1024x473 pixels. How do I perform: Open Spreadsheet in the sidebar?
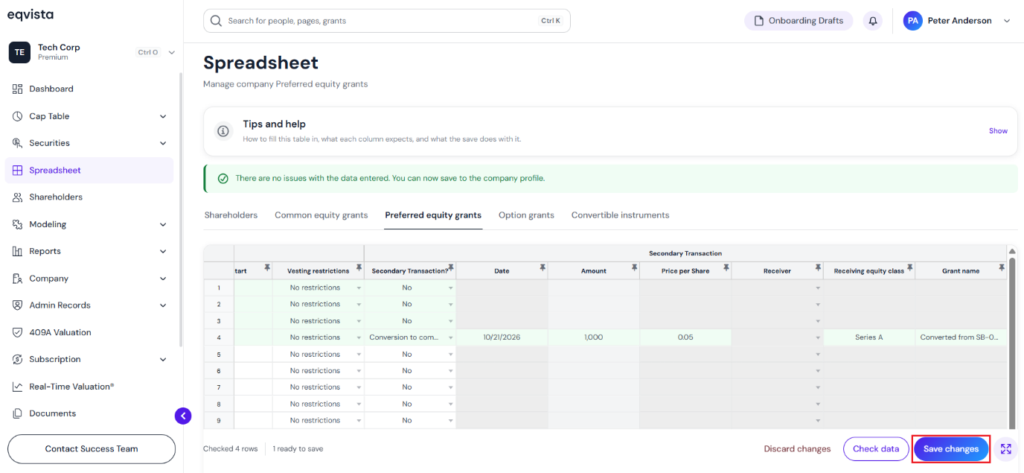tap(89, 171)
